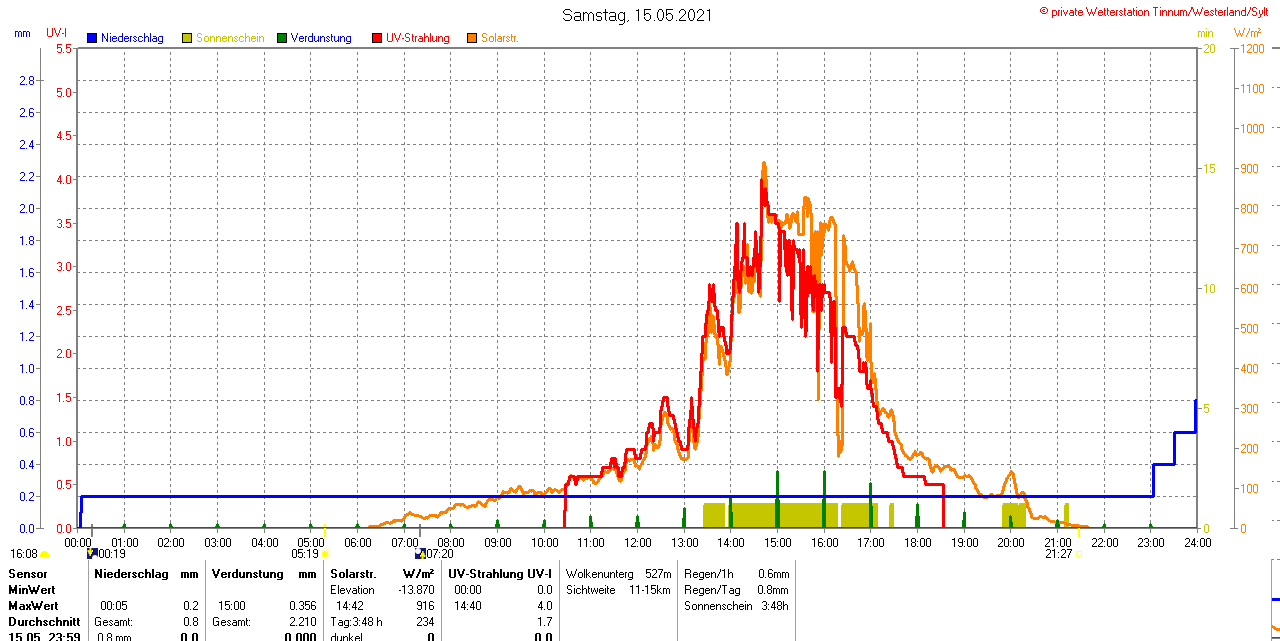The image size is (1280, 641).
Task: Click the moon icon beside 00:19
Action: click(x=92, y=552)
